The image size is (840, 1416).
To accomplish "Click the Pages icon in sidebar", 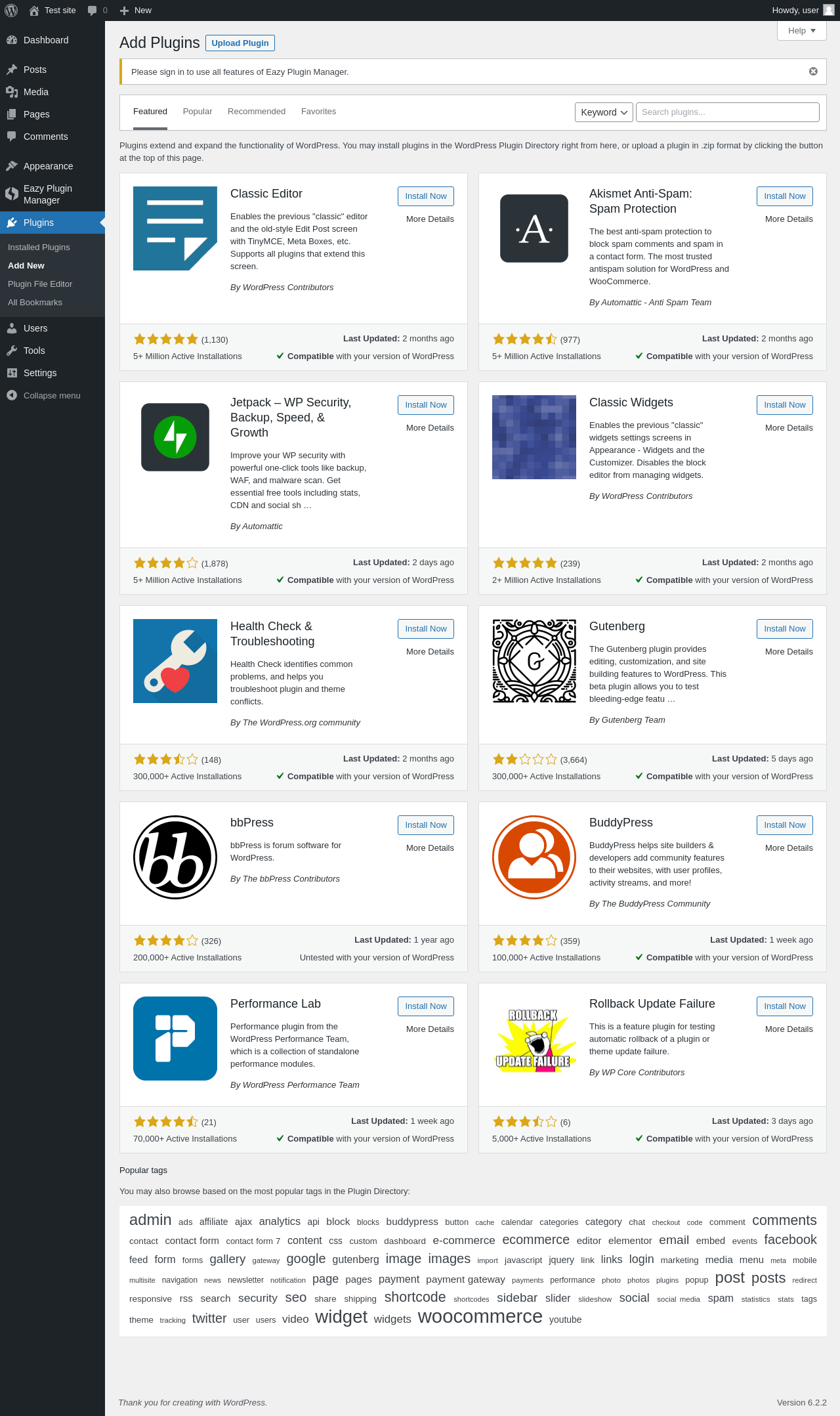I will 12,114.
